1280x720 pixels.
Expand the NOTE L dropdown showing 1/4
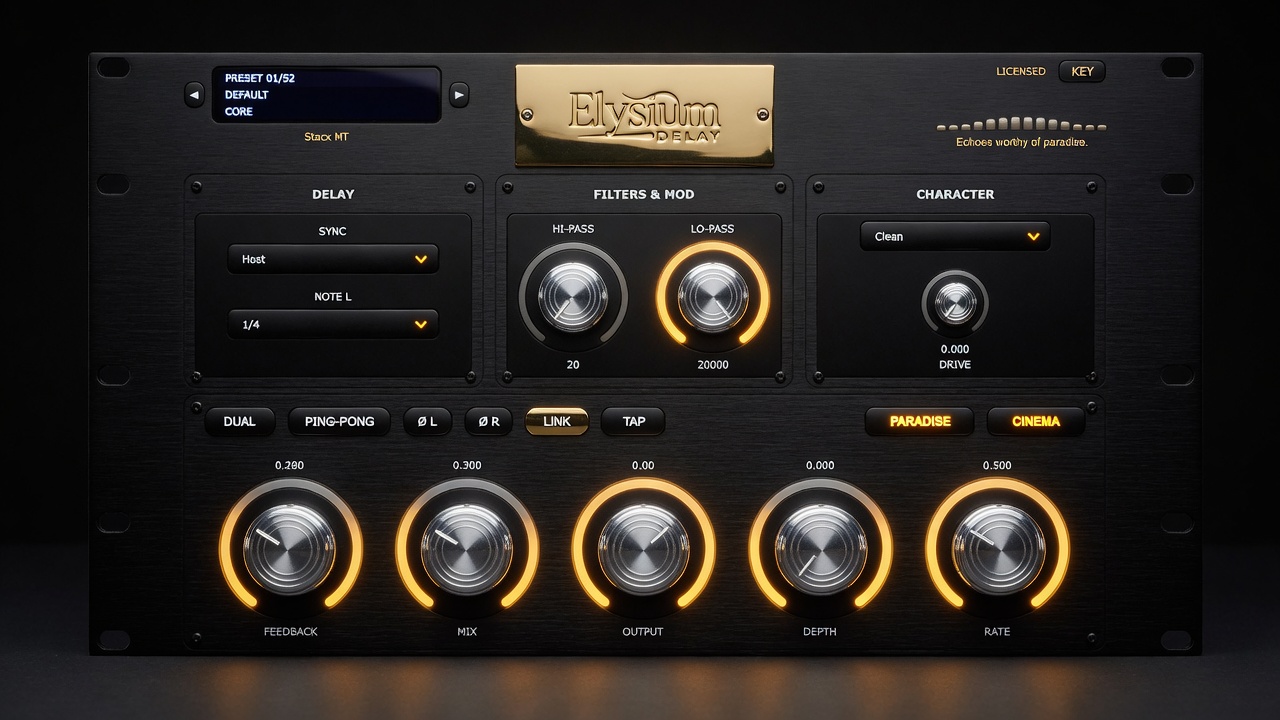(x=333, y=324)
